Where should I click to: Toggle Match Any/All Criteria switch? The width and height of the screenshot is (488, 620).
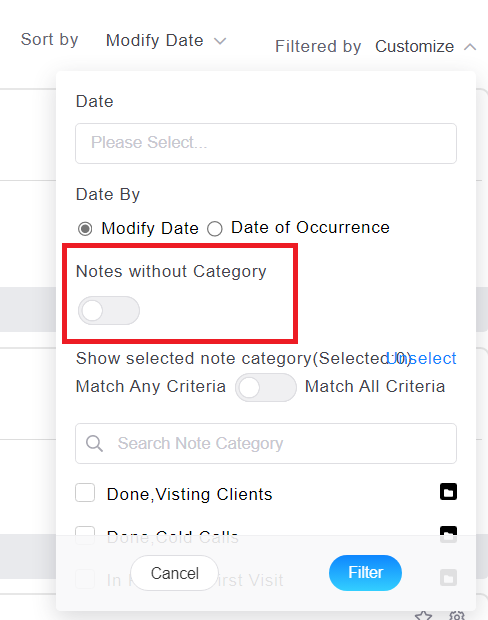tap(266, 388)
